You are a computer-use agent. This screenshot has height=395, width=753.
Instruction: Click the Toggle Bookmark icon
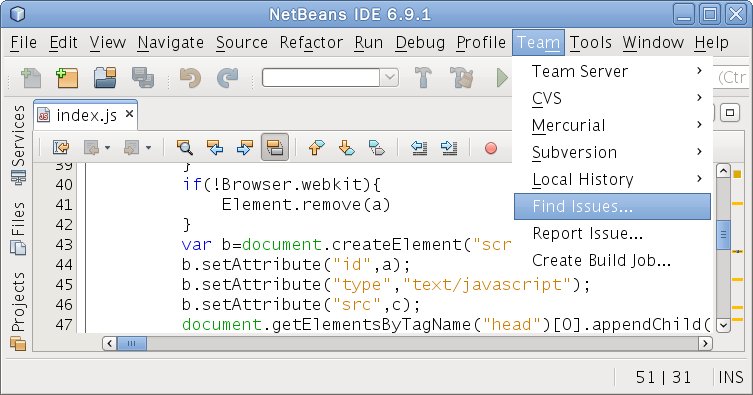(x=376, y=147)
